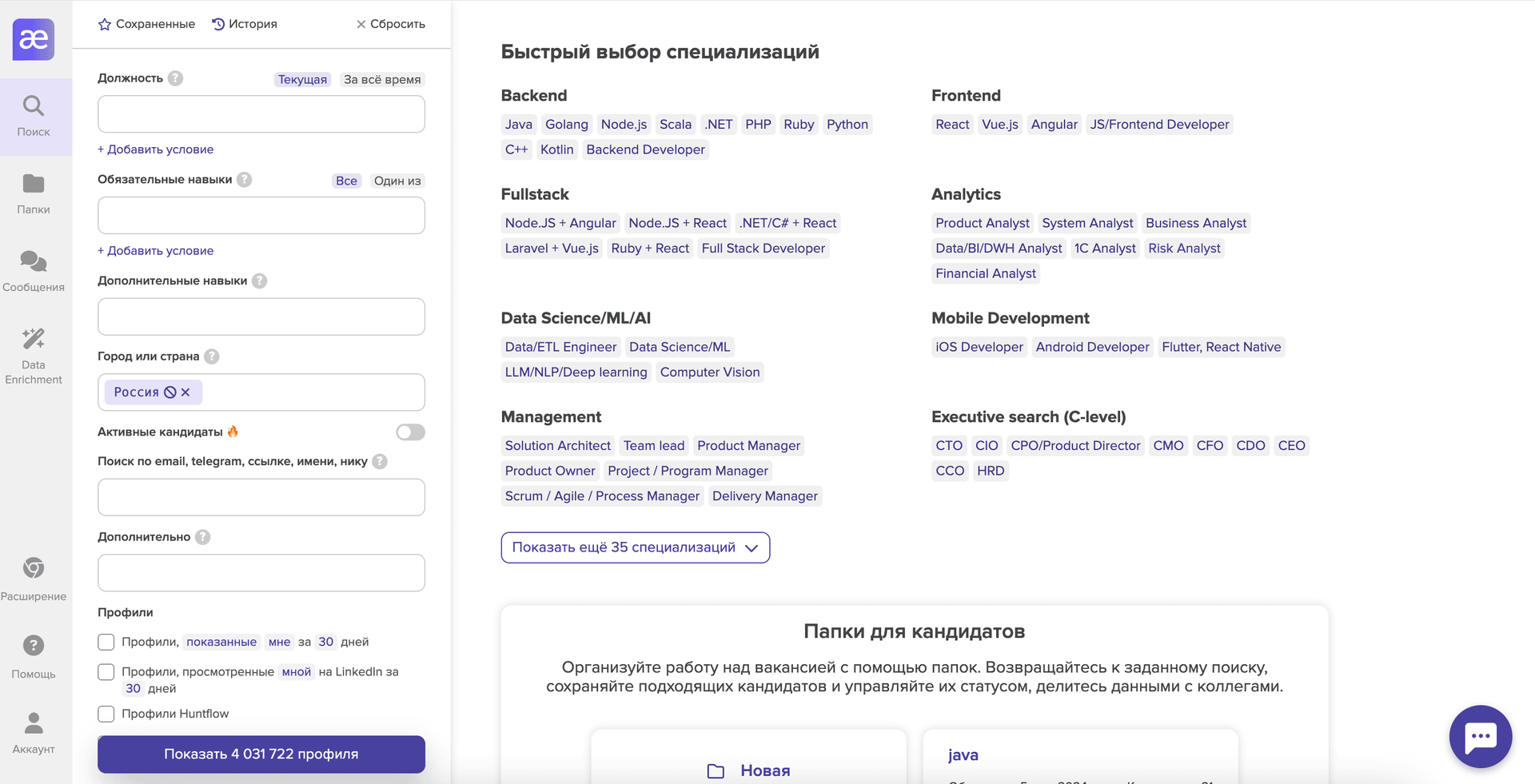
Task: Check the Профили Huntflow checkbox
Action: coord(106,714)
